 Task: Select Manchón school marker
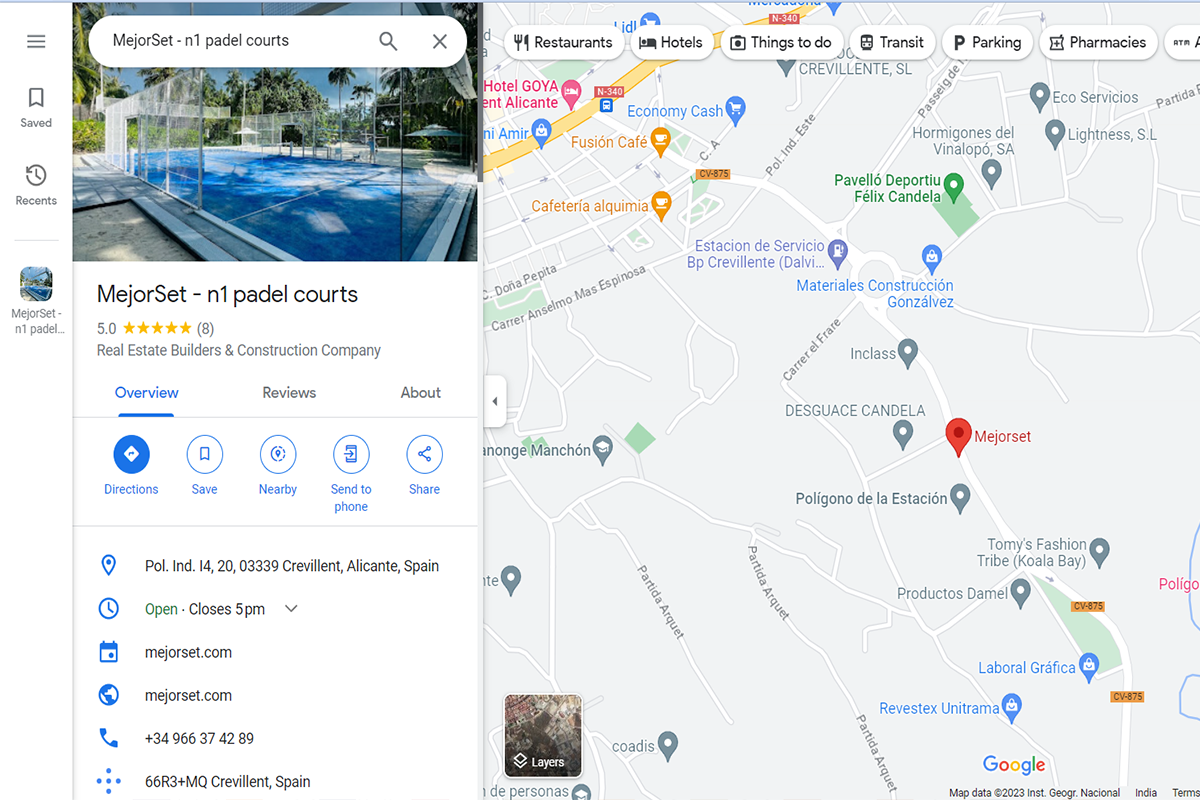tap(602, 450)
